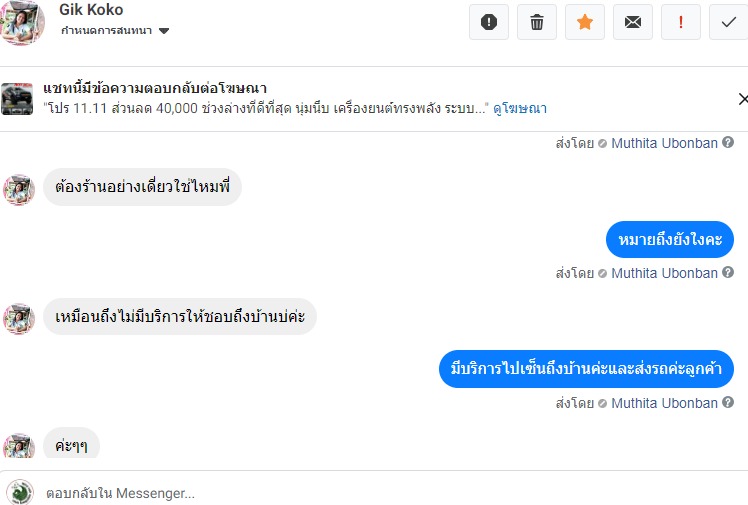Click help icon beside top Muthita Ubonban
Screen dimensions: 748x505
728,143
